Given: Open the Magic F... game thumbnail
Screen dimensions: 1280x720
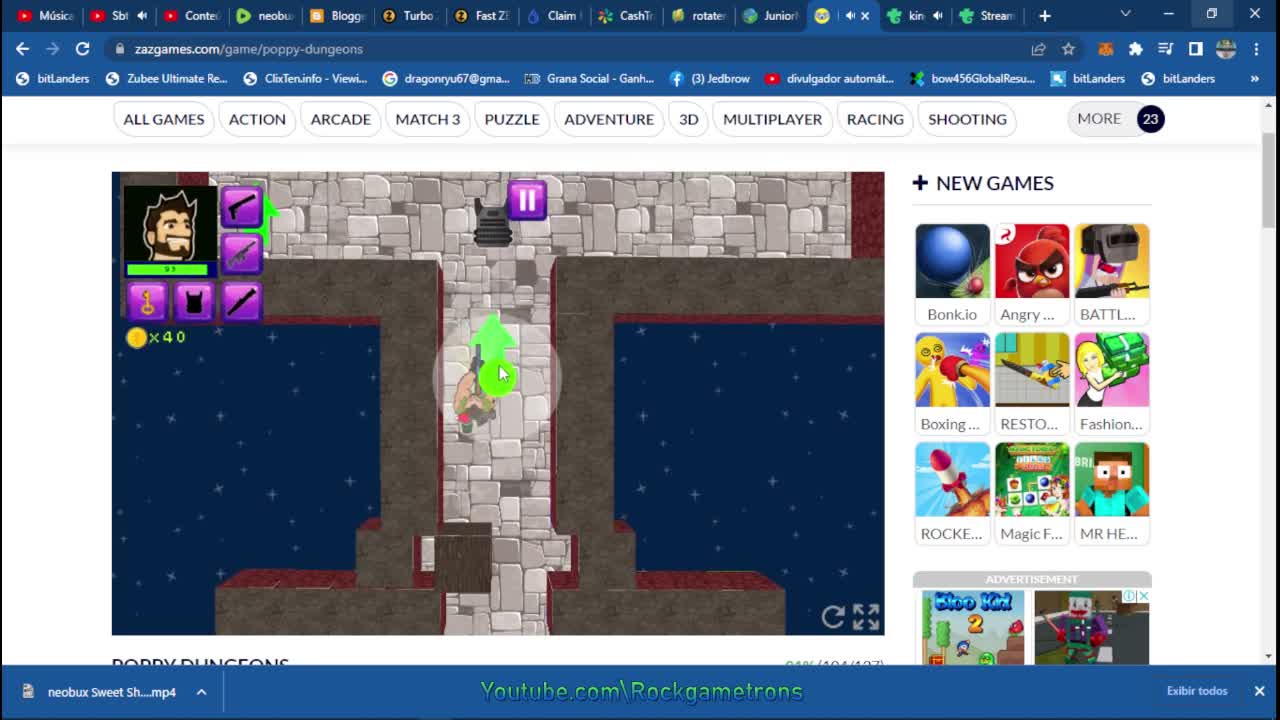Looking at the screenshot, I should pyautogui.click(x=1032, y=493).
